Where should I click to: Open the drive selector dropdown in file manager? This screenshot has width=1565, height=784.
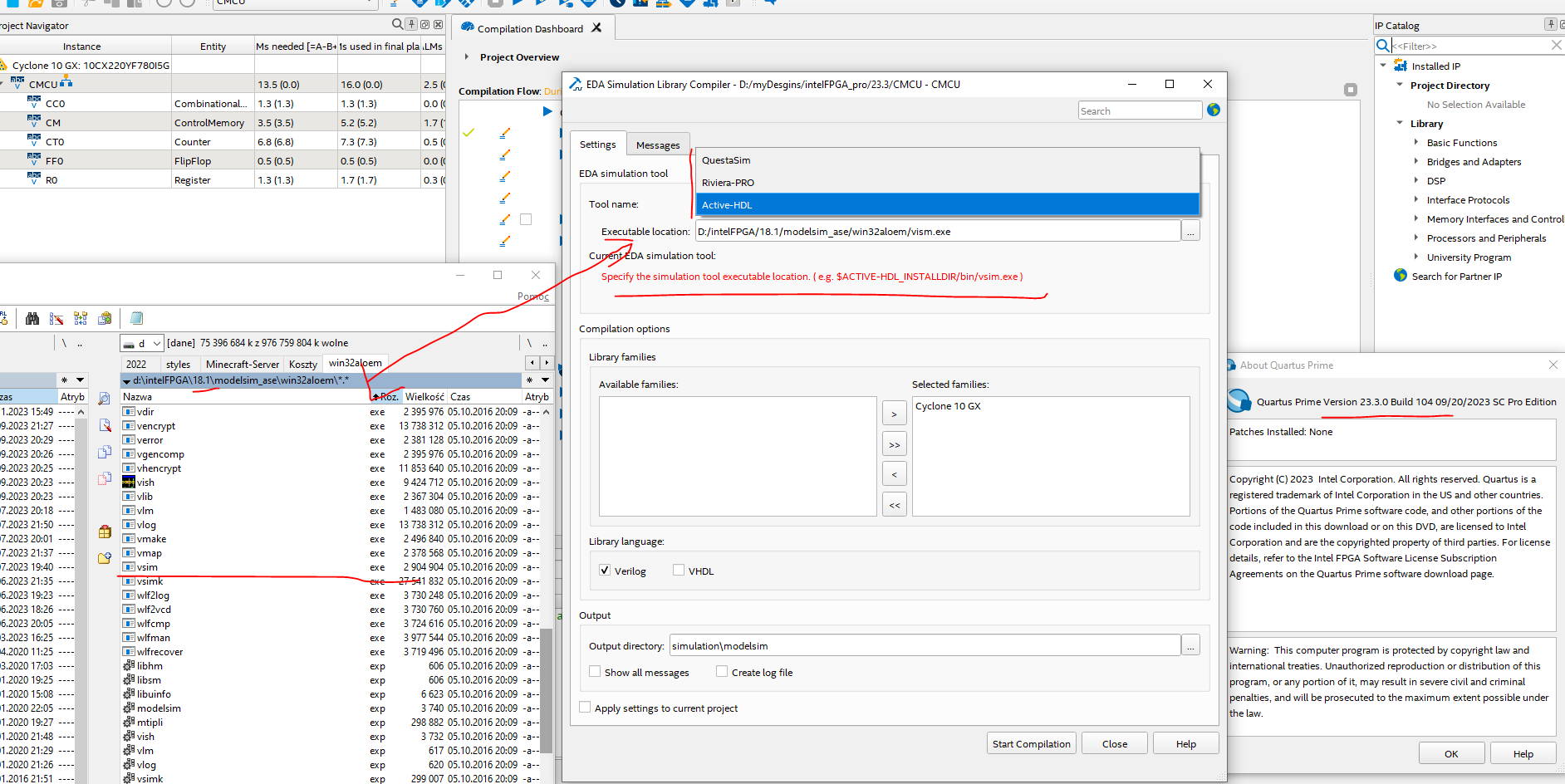pyautogui.click(x=155, y=343)
